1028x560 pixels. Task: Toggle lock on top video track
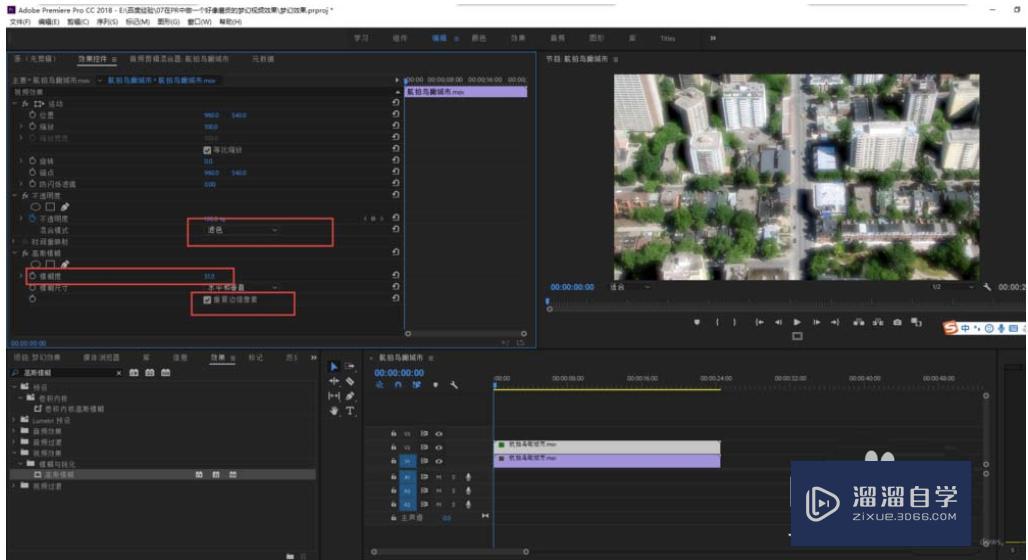click(x=393, y=433)
